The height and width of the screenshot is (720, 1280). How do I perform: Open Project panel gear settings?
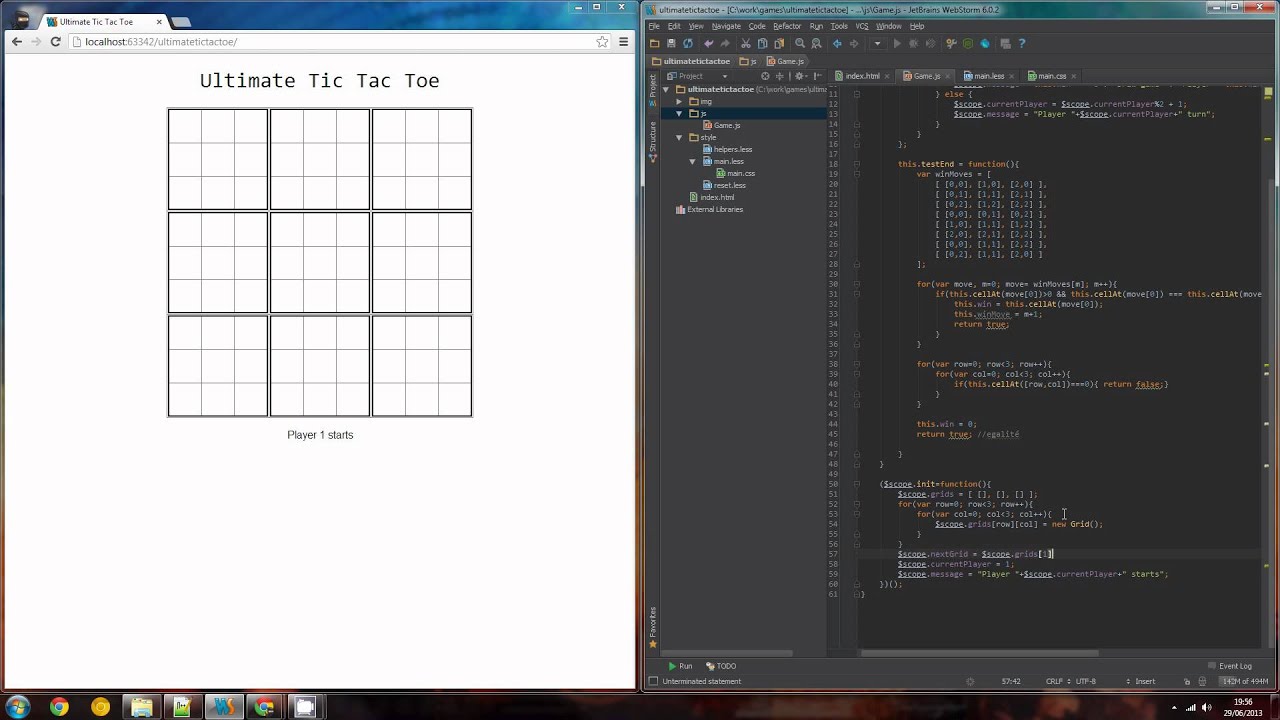[x=800, y=76]
